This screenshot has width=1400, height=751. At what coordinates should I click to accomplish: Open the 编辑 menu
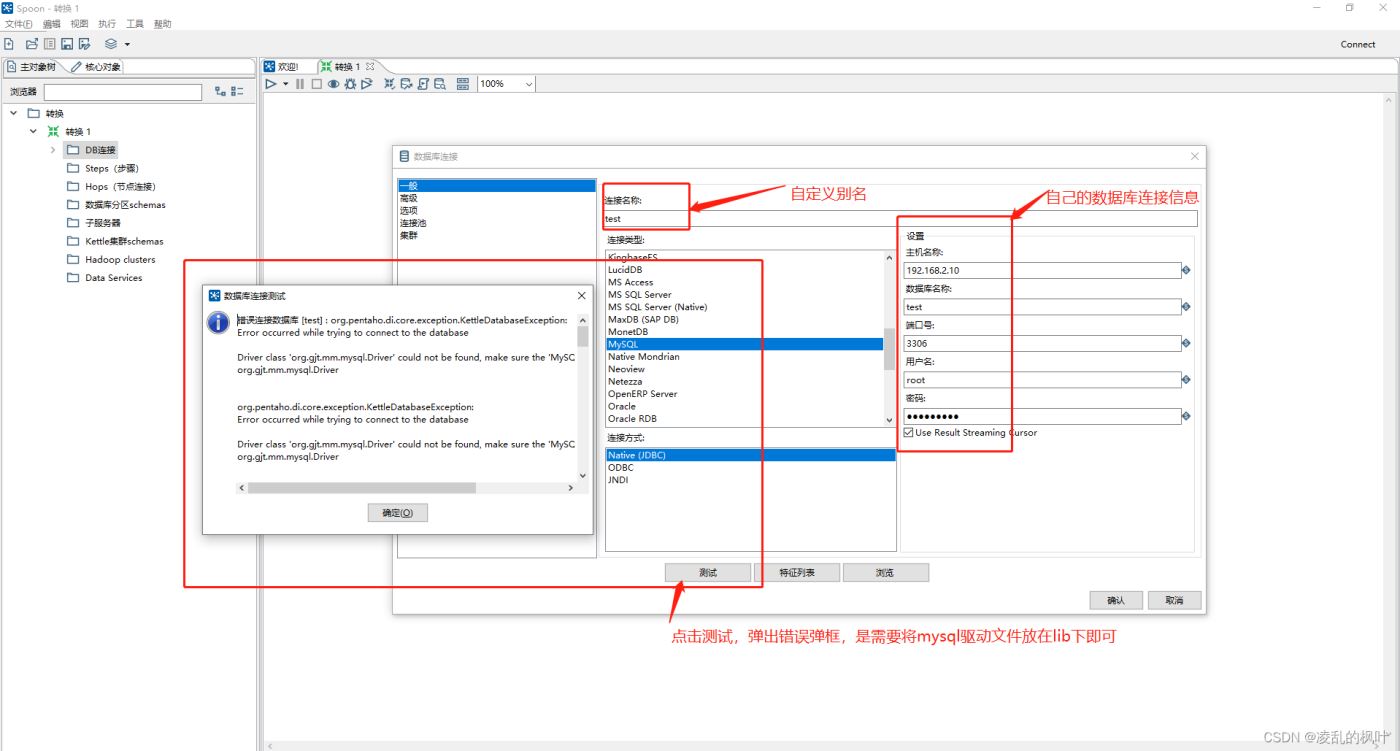point(51,24)
